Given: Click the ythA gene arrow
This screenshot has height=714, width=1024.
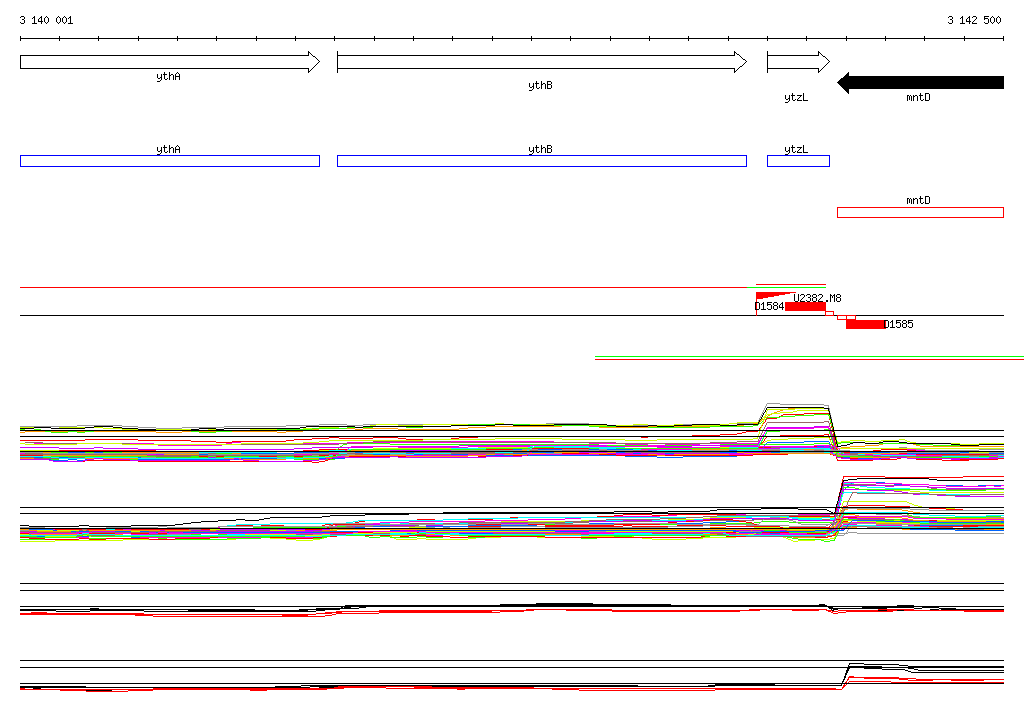Looking at the screenshot, I should tap(170, 62).
